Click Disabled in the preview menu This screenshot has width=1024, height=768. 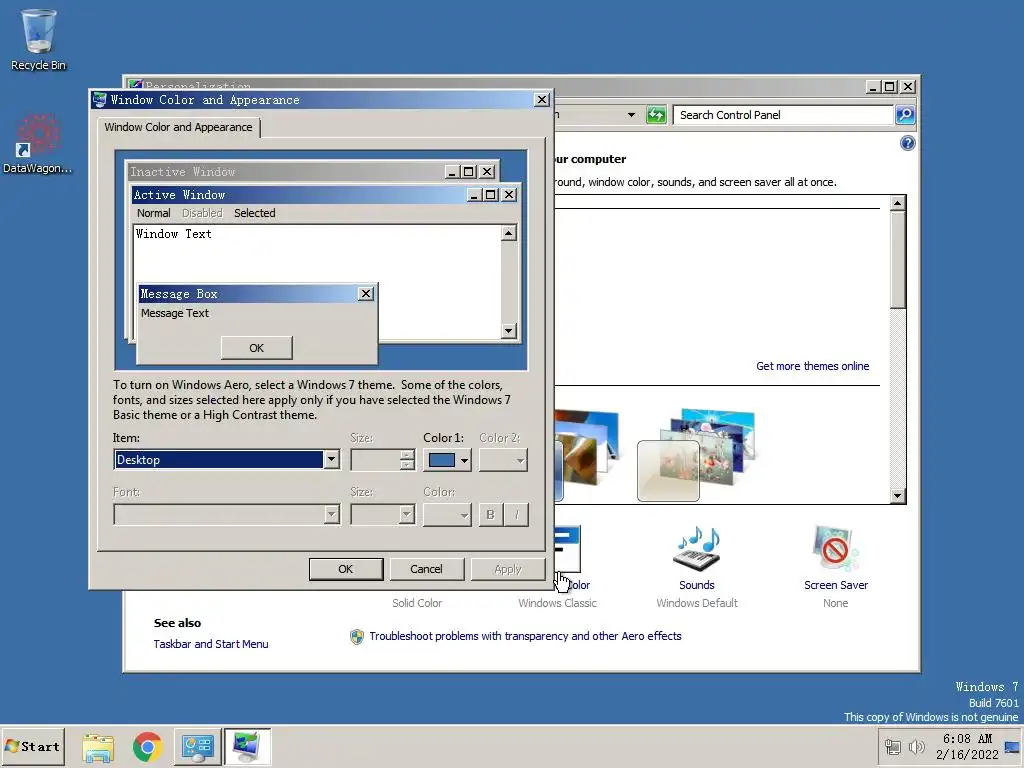pyautogui.click(x=202, y=213)
